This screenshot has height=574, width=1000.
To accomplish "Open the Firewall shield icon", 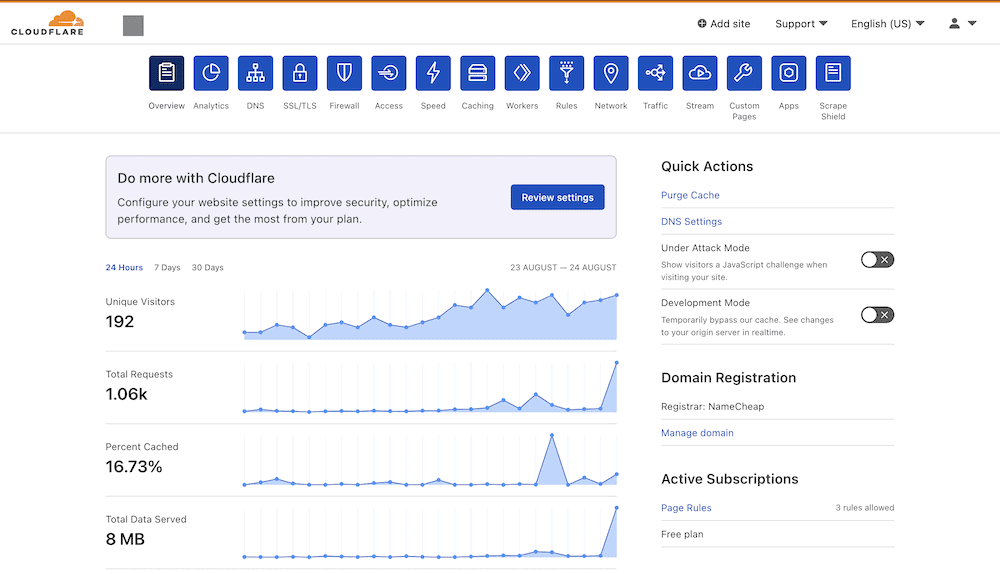I will 344,73.
